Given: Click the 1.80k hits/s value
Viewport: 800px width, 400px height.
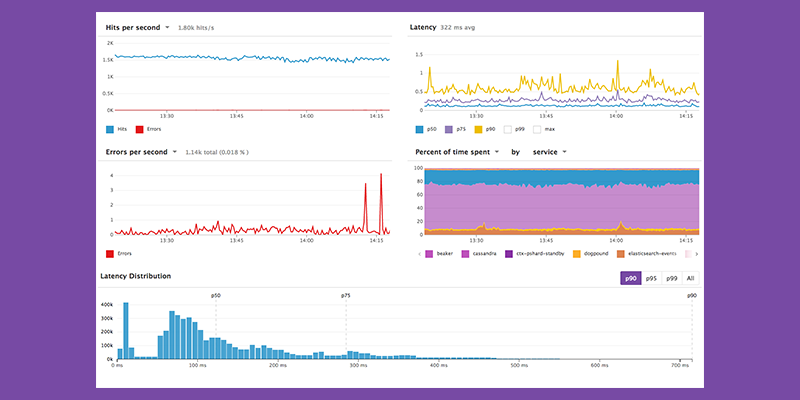Looking at the screenshot, I should point(196,28).
